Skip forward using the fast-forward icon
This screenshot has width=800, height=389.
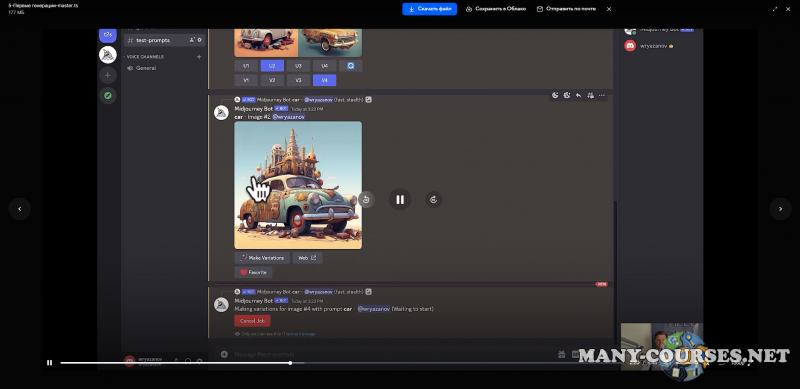coord(434,200)
